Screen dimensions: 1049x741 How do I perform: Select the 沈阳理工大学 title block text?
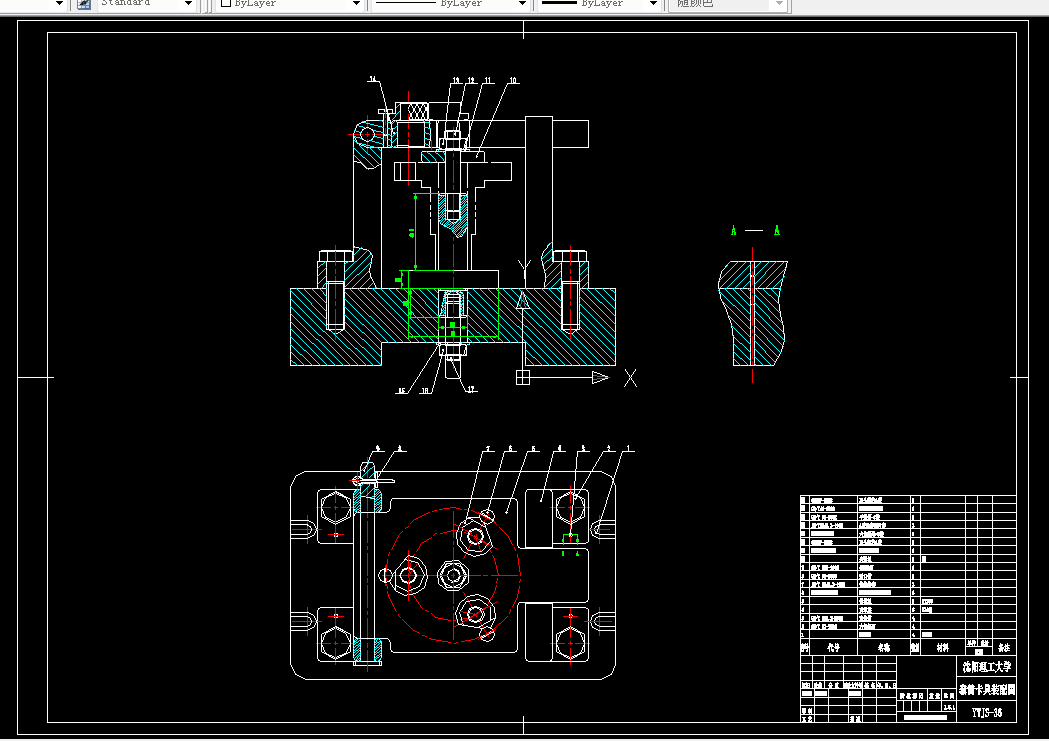986,666
